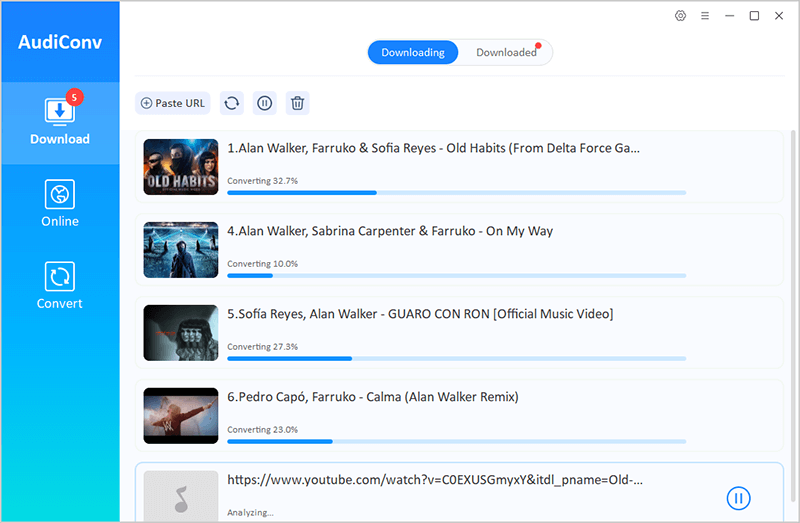Screen dimensions: 800x523
Task: Select title '5.Sofía Reyes, Alan Walker - GUARO CON RON'
Action: 420,314
